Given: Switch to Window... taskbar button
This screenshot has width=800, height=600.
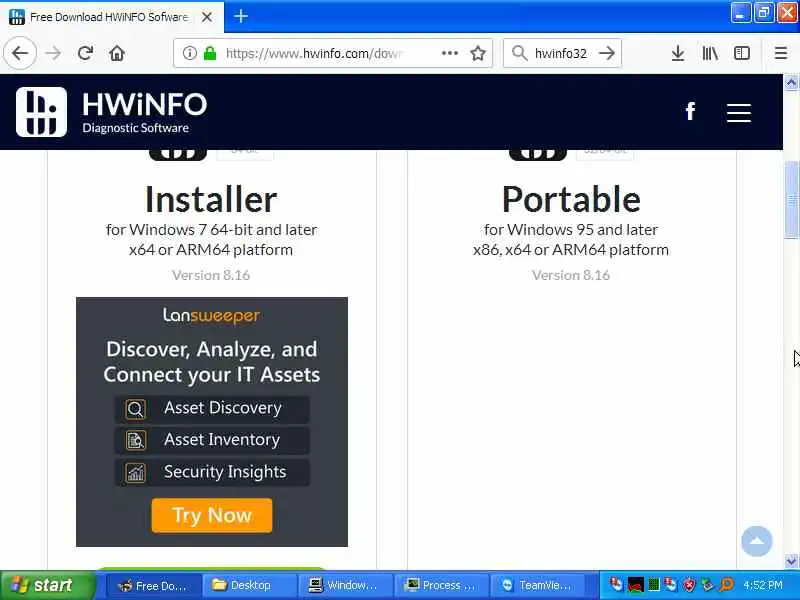Looking at the screenshot, I should point(345,586).
